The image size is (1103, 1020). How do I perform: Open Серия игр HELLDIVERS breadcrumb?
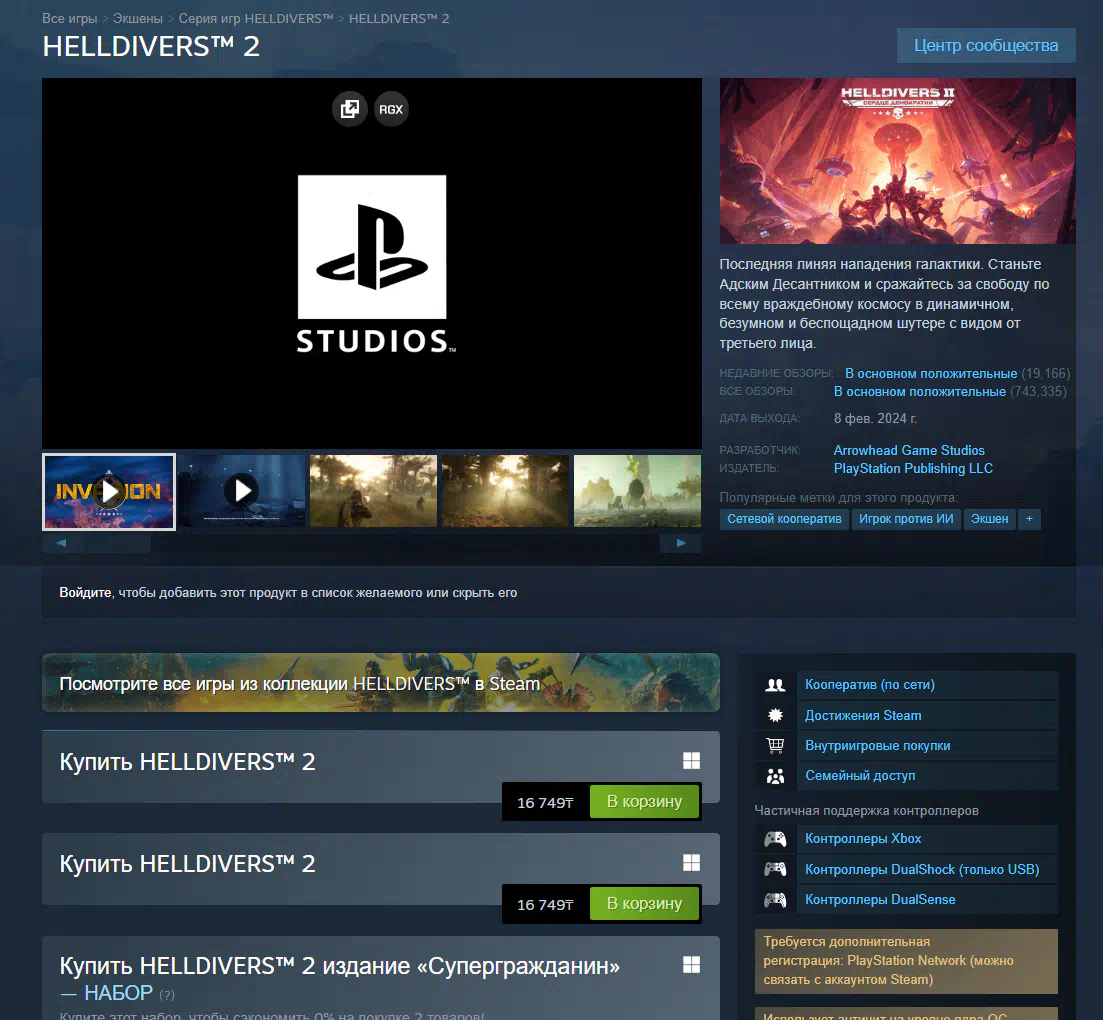(x=256, y=18)
